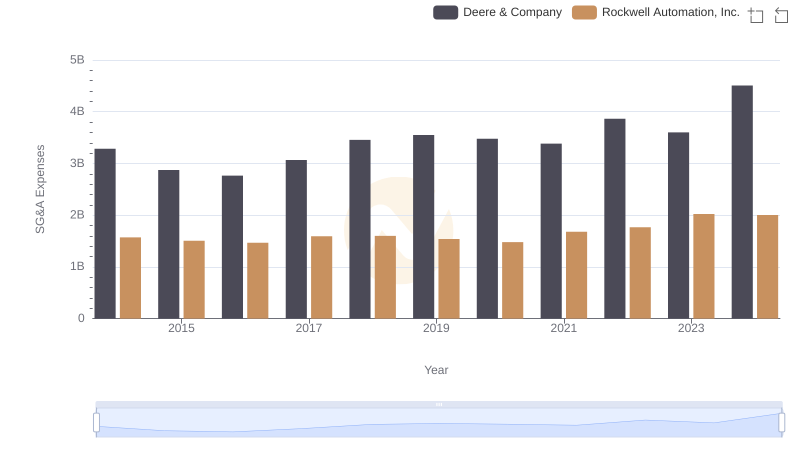800x461 pixels.
Task: Click the 2021 x-axis label
Action: click(564, 328)
